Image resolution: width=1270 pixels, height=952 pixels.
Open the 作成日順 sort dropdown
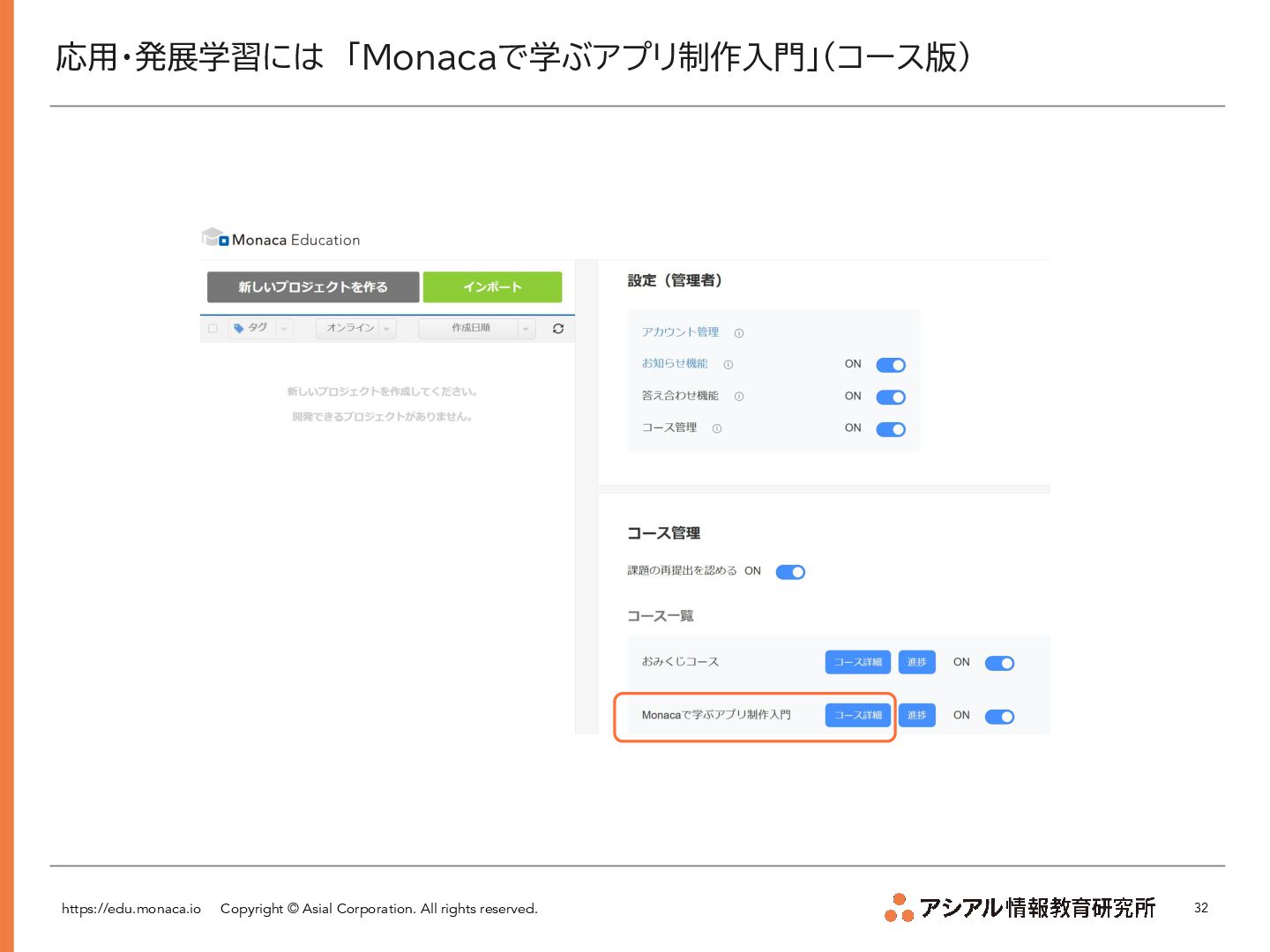pos(477,328)
